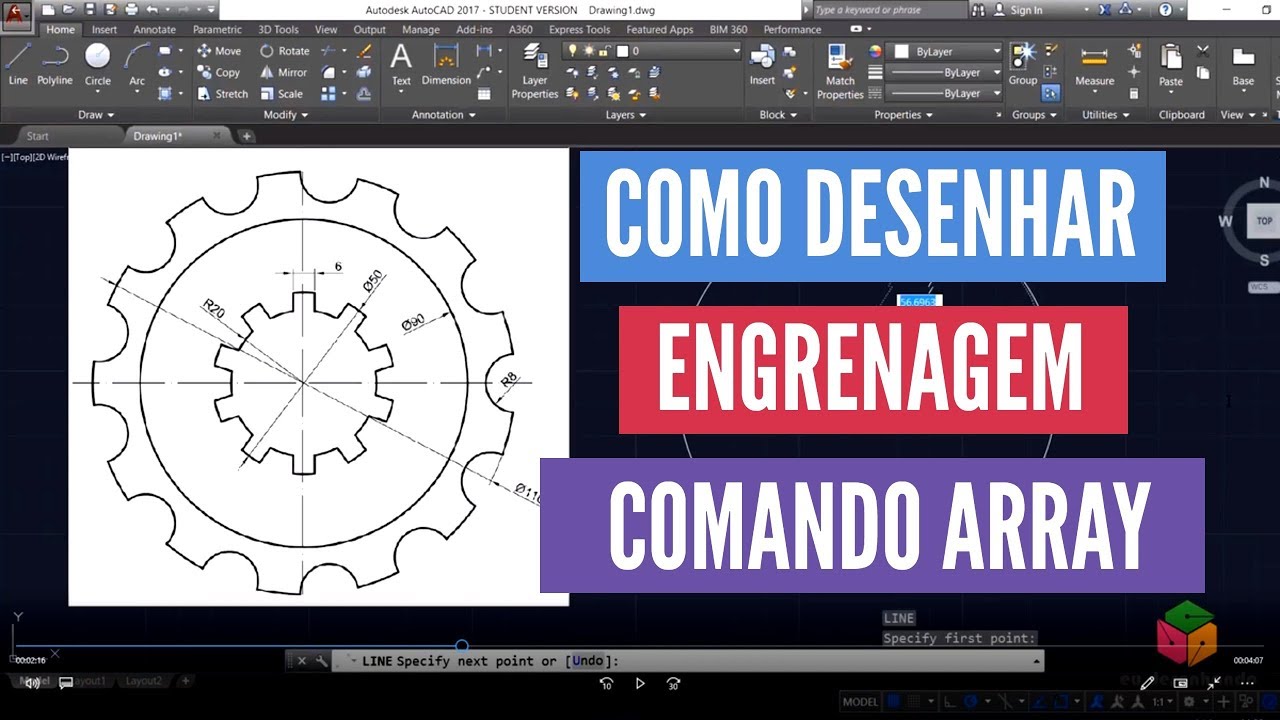Click the Move command

(x=219, y=51)
